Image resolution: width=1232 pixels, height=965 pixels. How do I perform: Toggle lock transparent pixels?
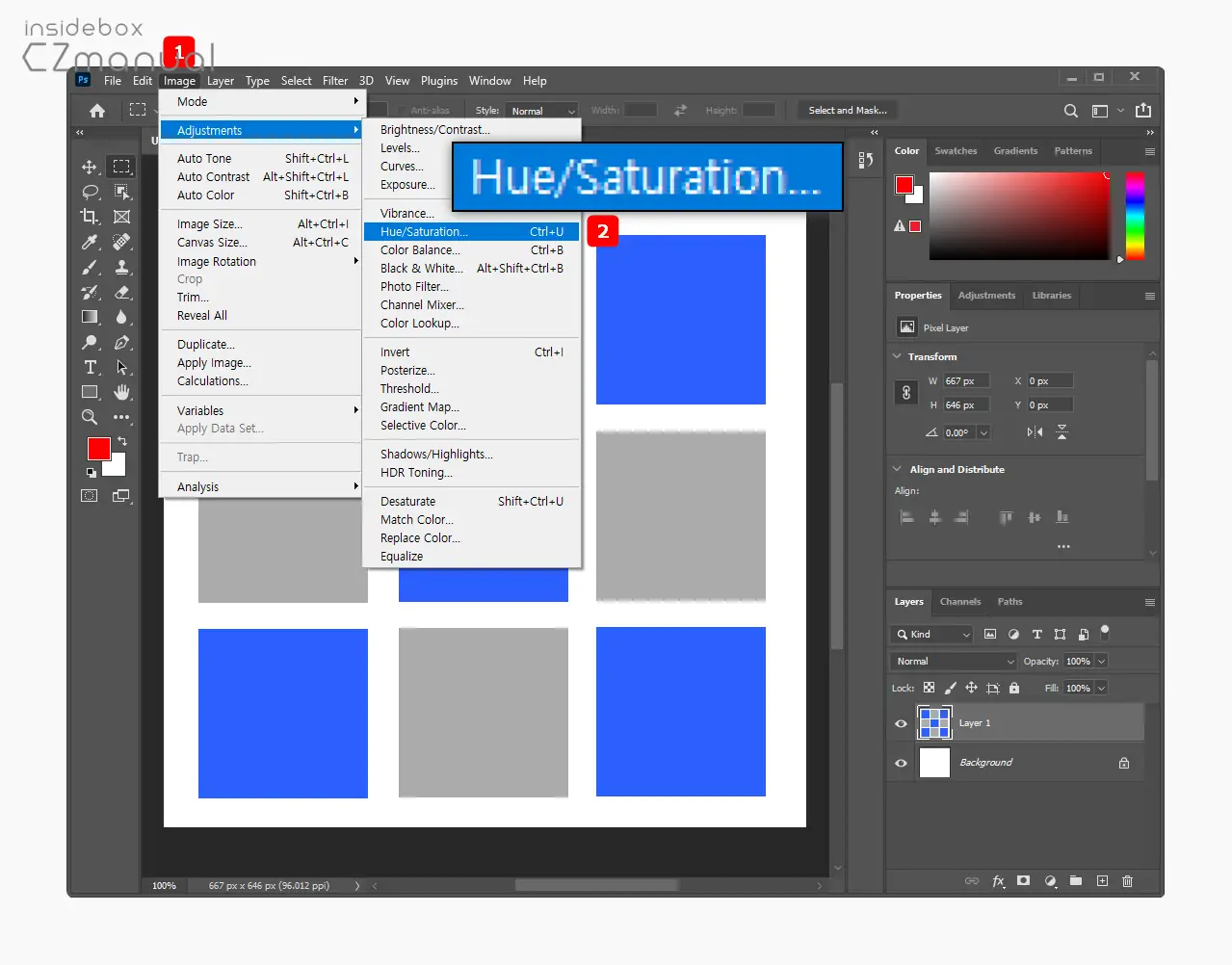coord(929,688)
